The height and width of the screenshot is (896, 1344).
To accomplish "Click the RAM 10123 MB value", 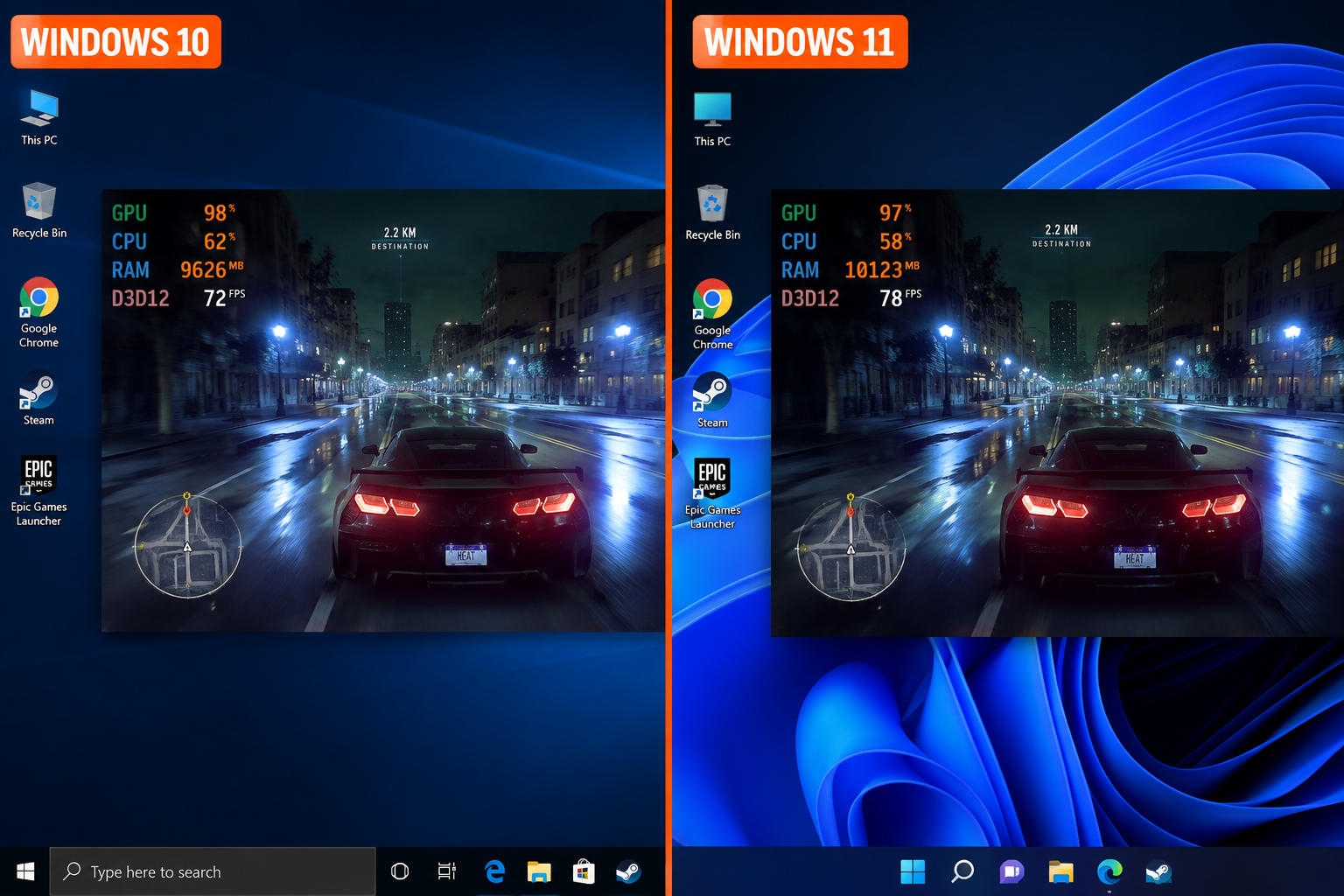I will point(882,269).
